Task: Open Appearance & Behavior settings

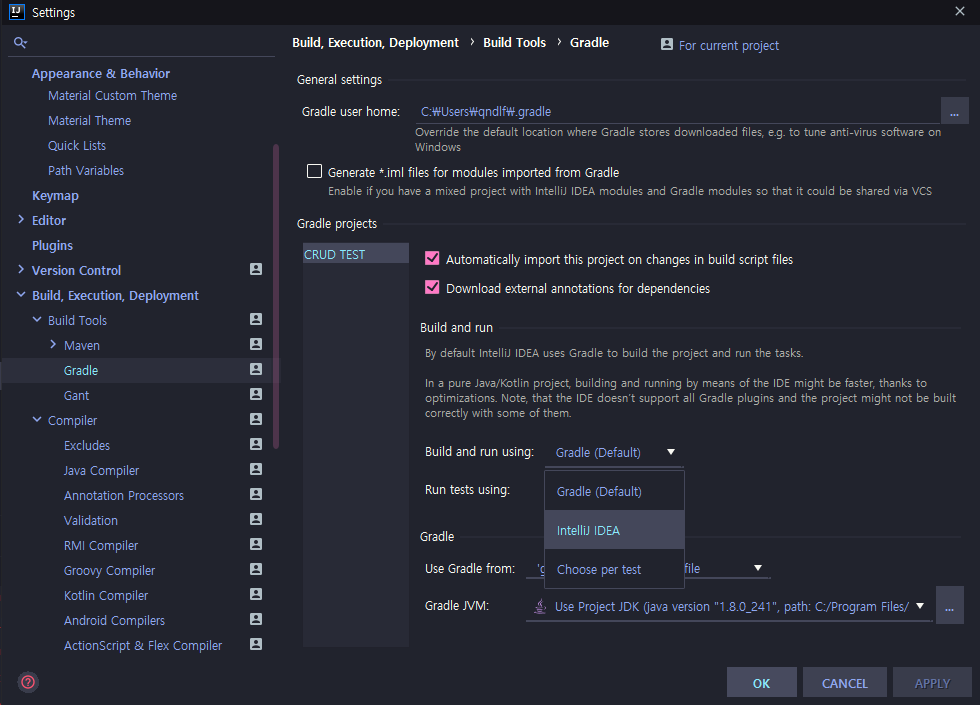Action: click(x=101, y=74)
